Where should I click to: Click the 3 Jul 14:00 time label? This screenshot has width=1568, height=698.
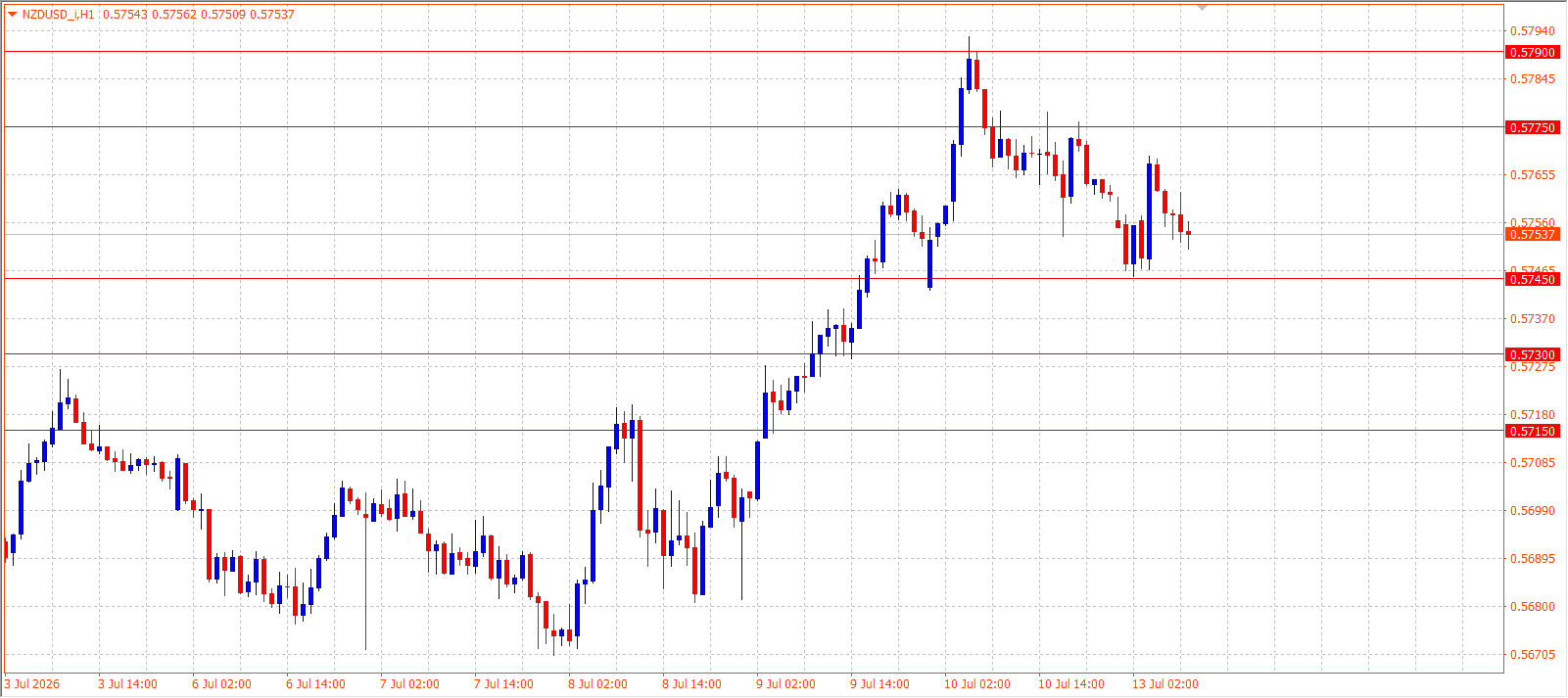click(x=127, y=684)
